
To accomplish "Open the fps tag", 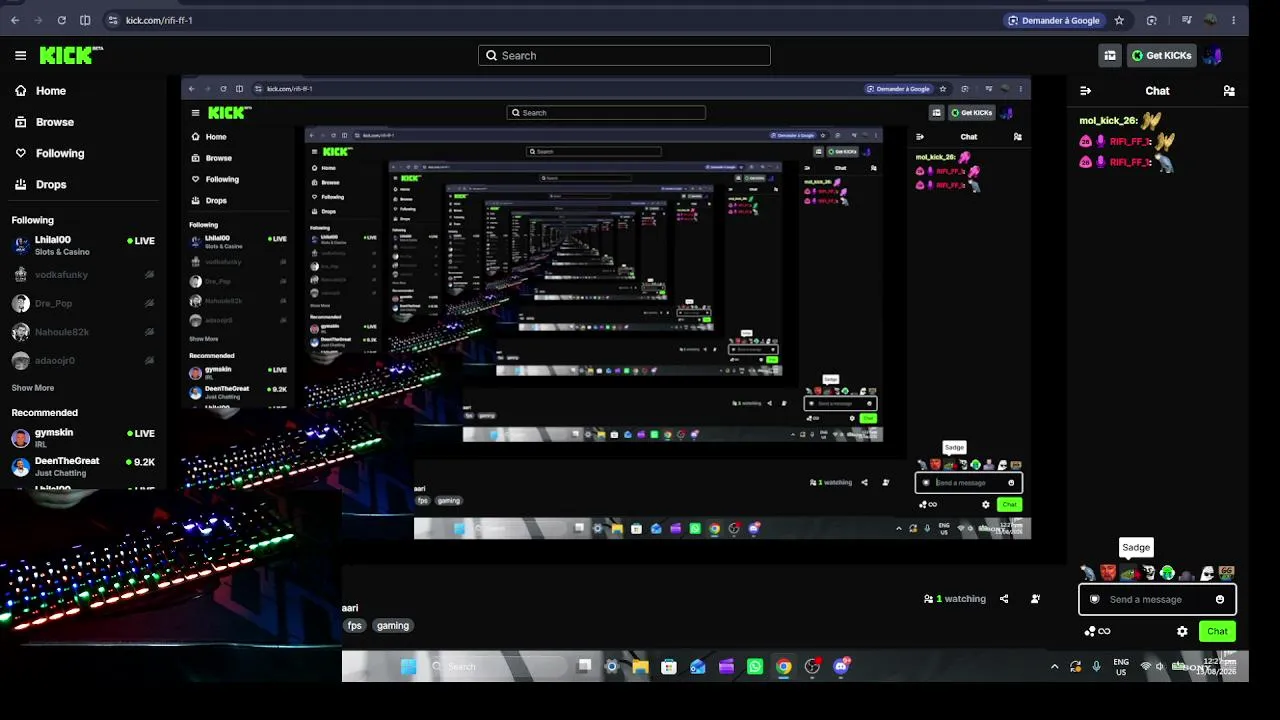I will (x=355, y=626).
